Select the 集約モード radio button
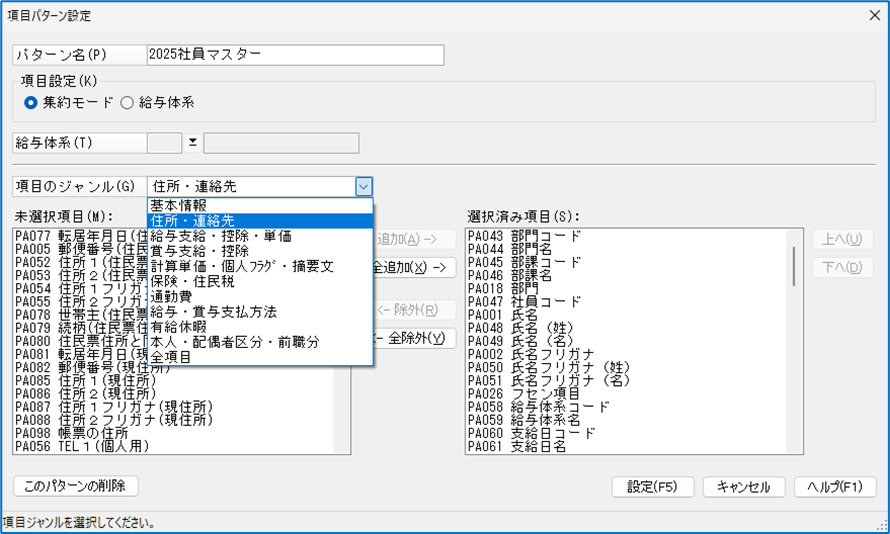Viewport: 890px width, 534px height. tap(31, 102)
